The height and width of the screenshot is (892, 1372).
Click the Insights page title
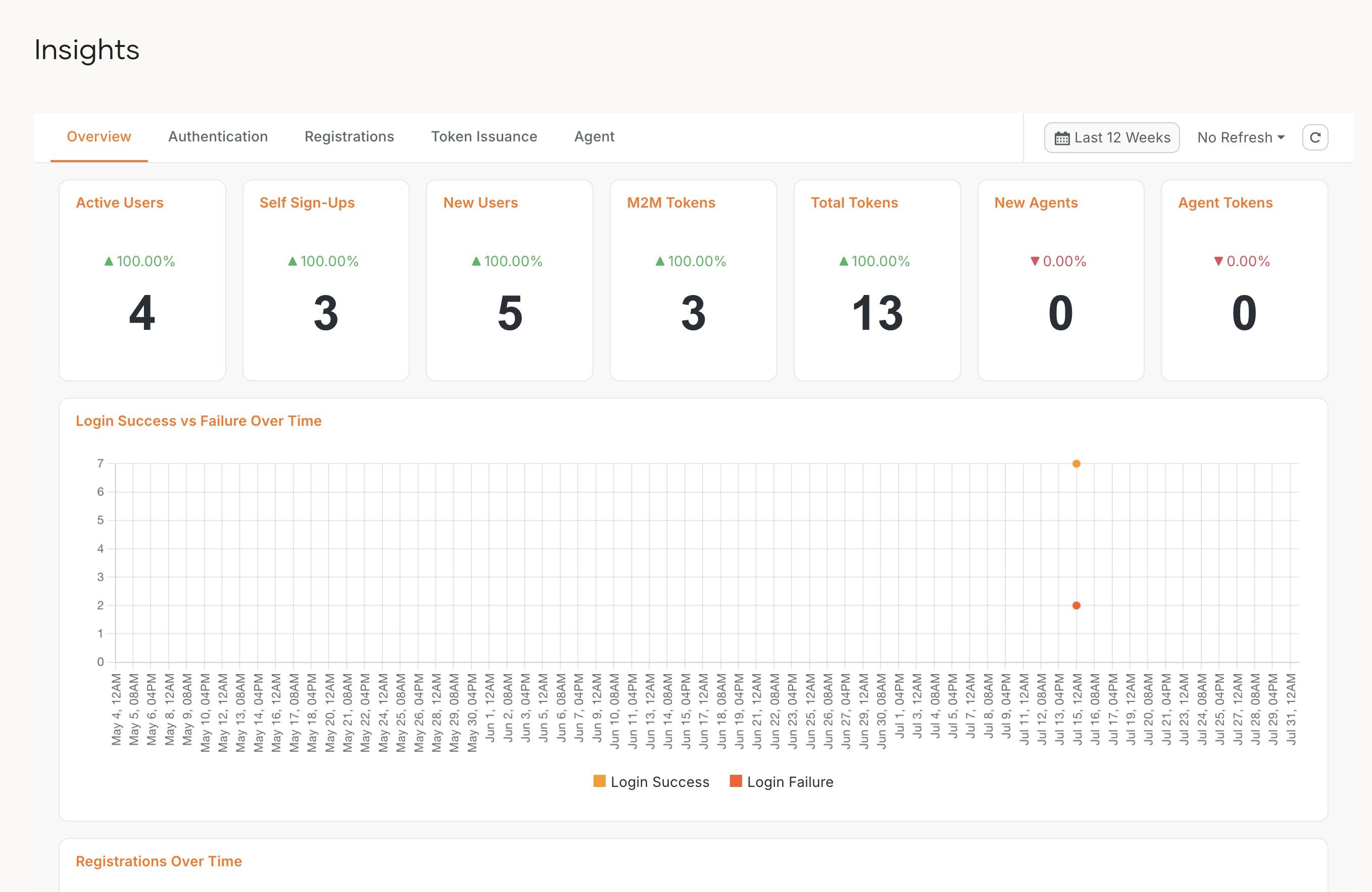(x=87, y=50)
